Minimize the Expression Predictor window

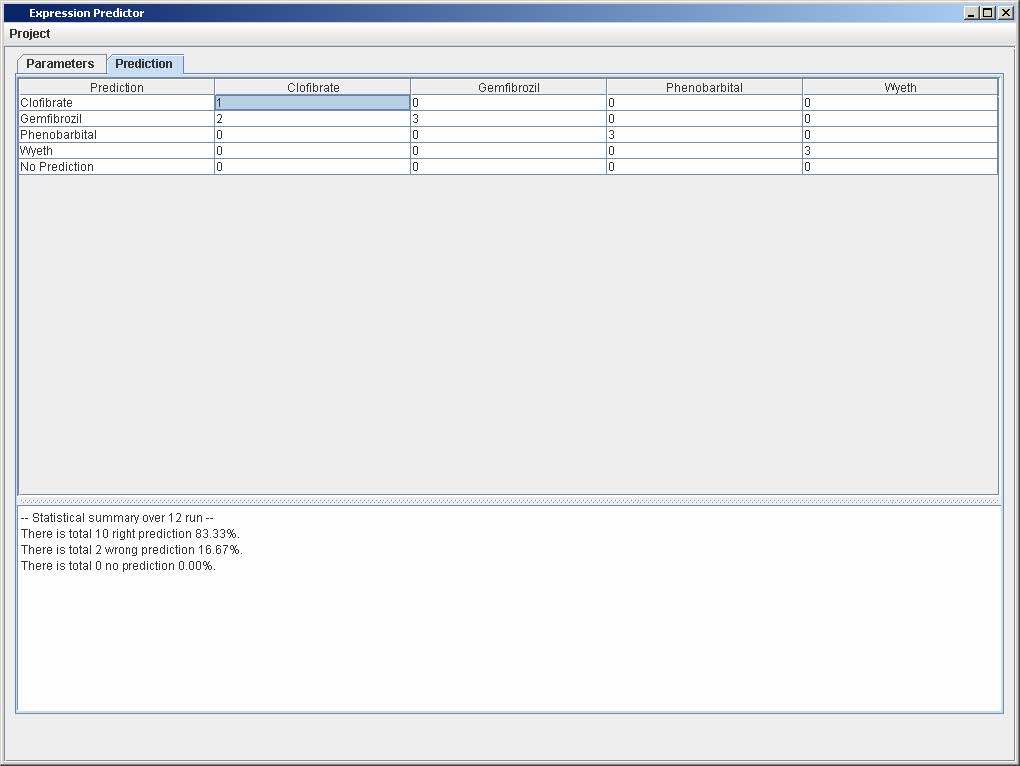click(971, 13)
